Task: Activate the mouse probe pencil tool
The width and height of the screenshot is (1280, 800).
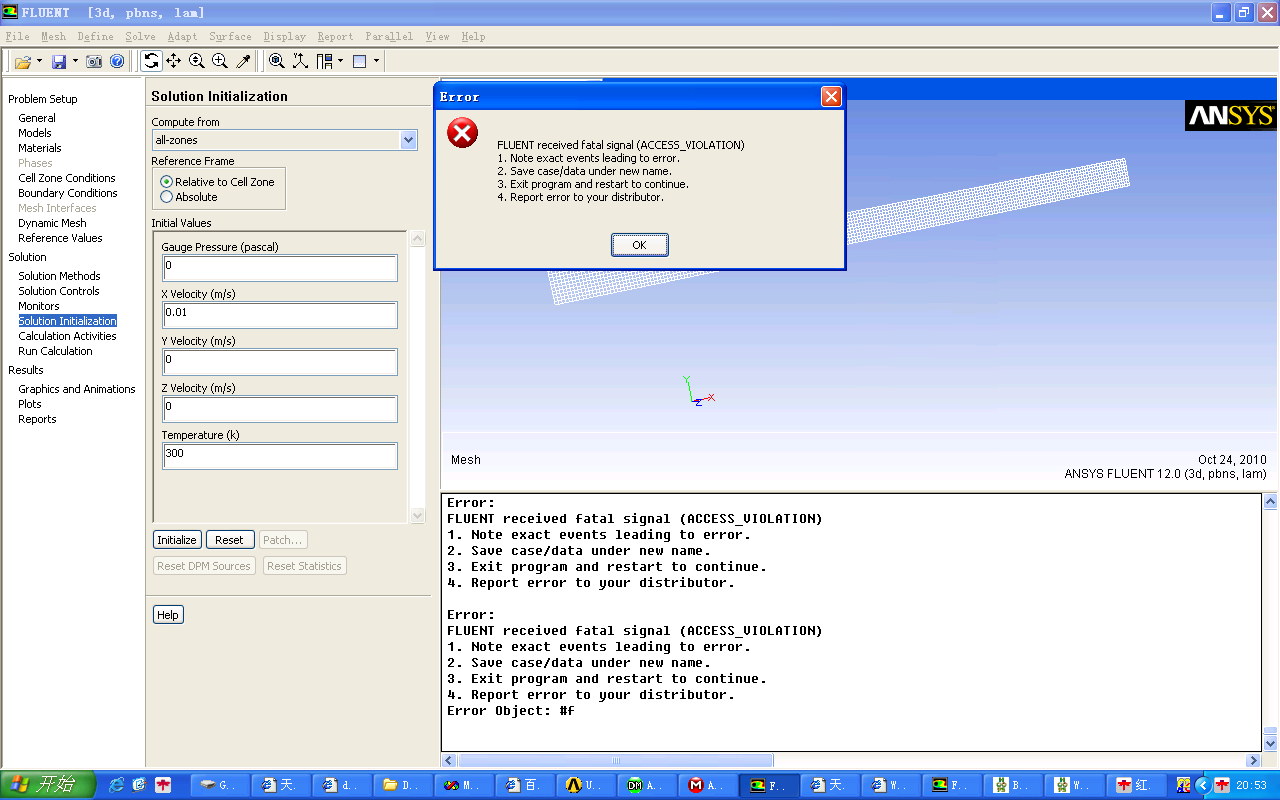Action: 244,61
